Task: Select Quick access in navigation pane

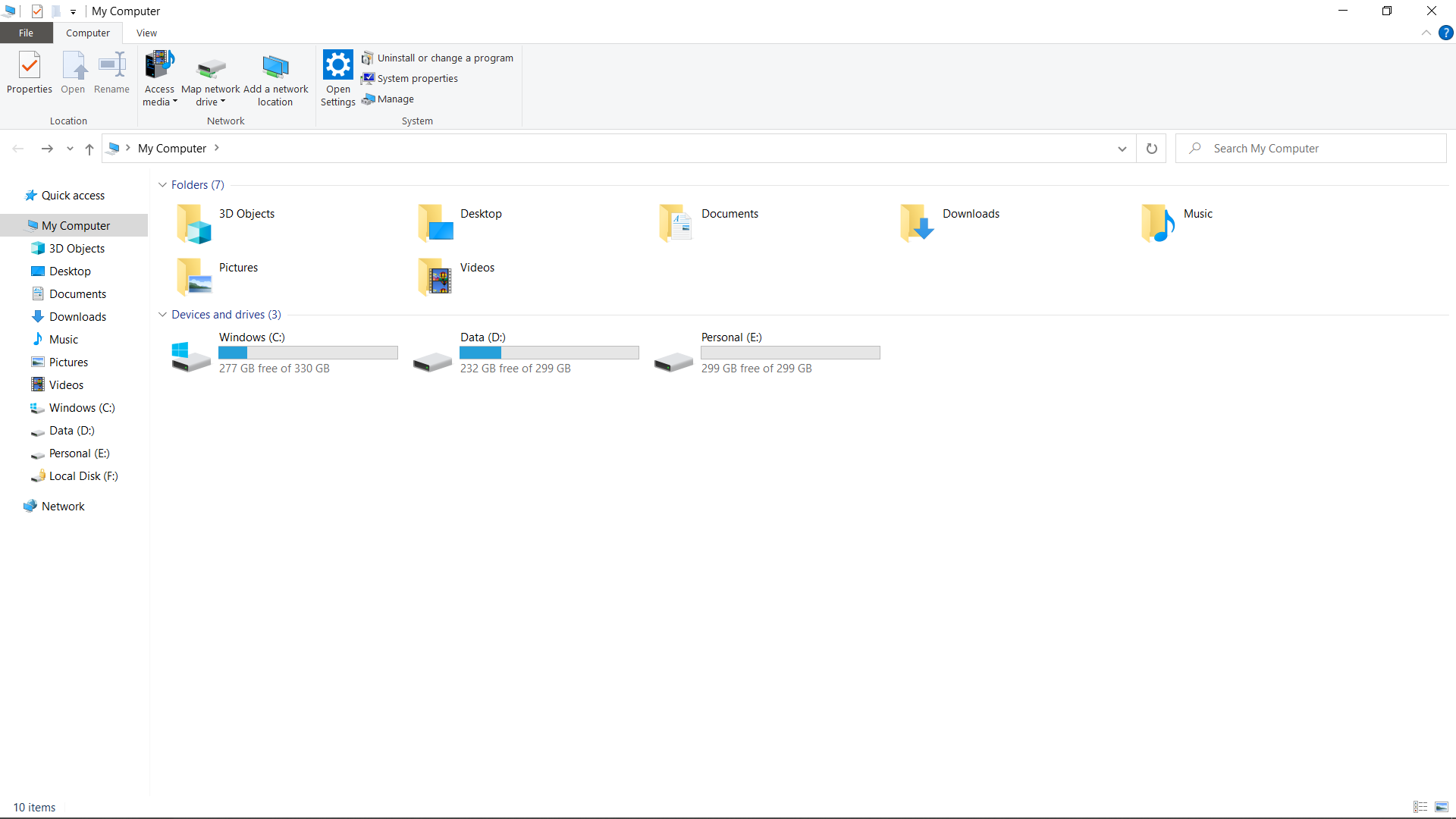Action: pos(74,196)
